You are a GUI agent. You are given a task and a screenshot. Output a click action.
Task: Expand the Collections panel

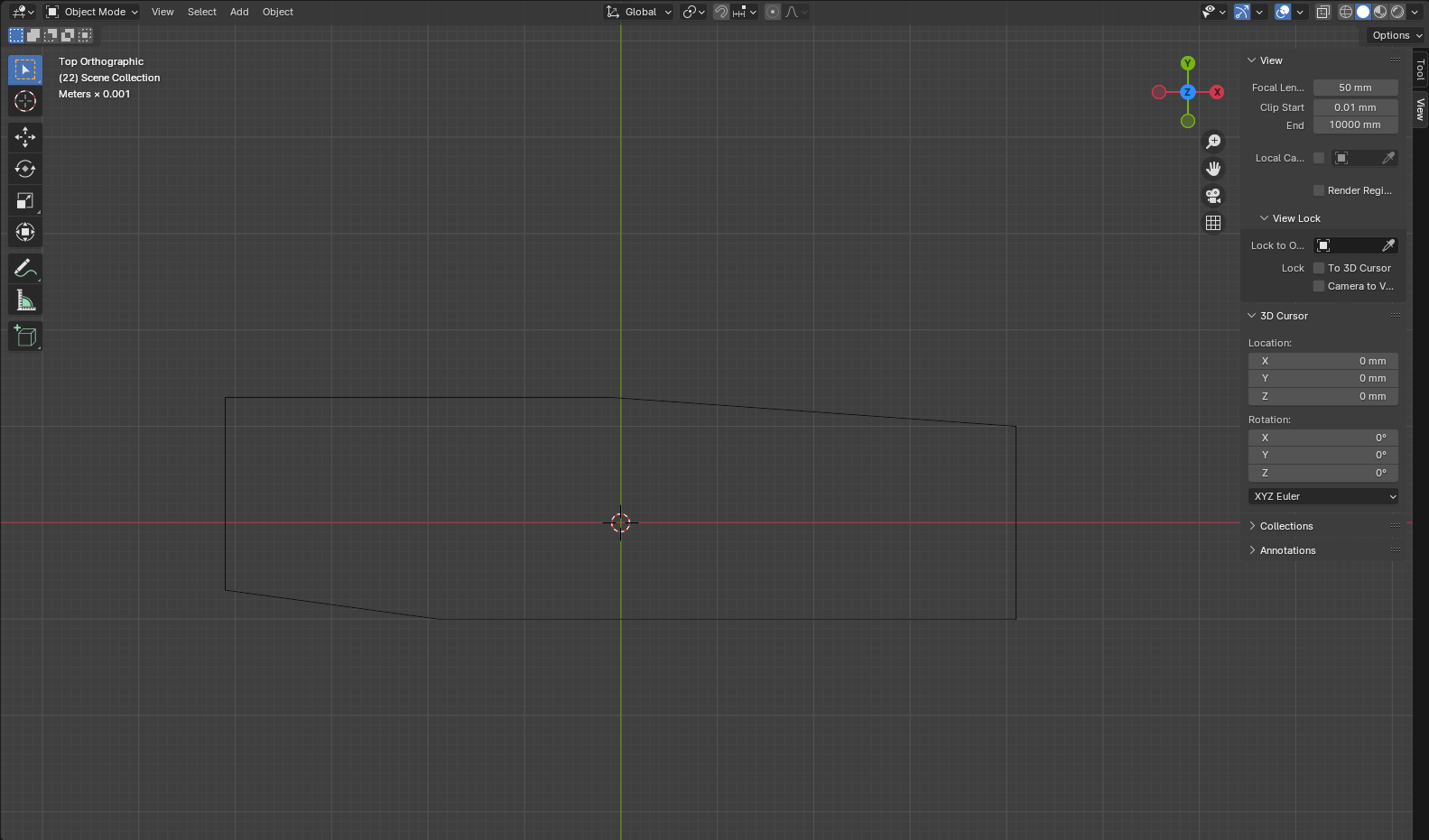(x=1285, y=526)
